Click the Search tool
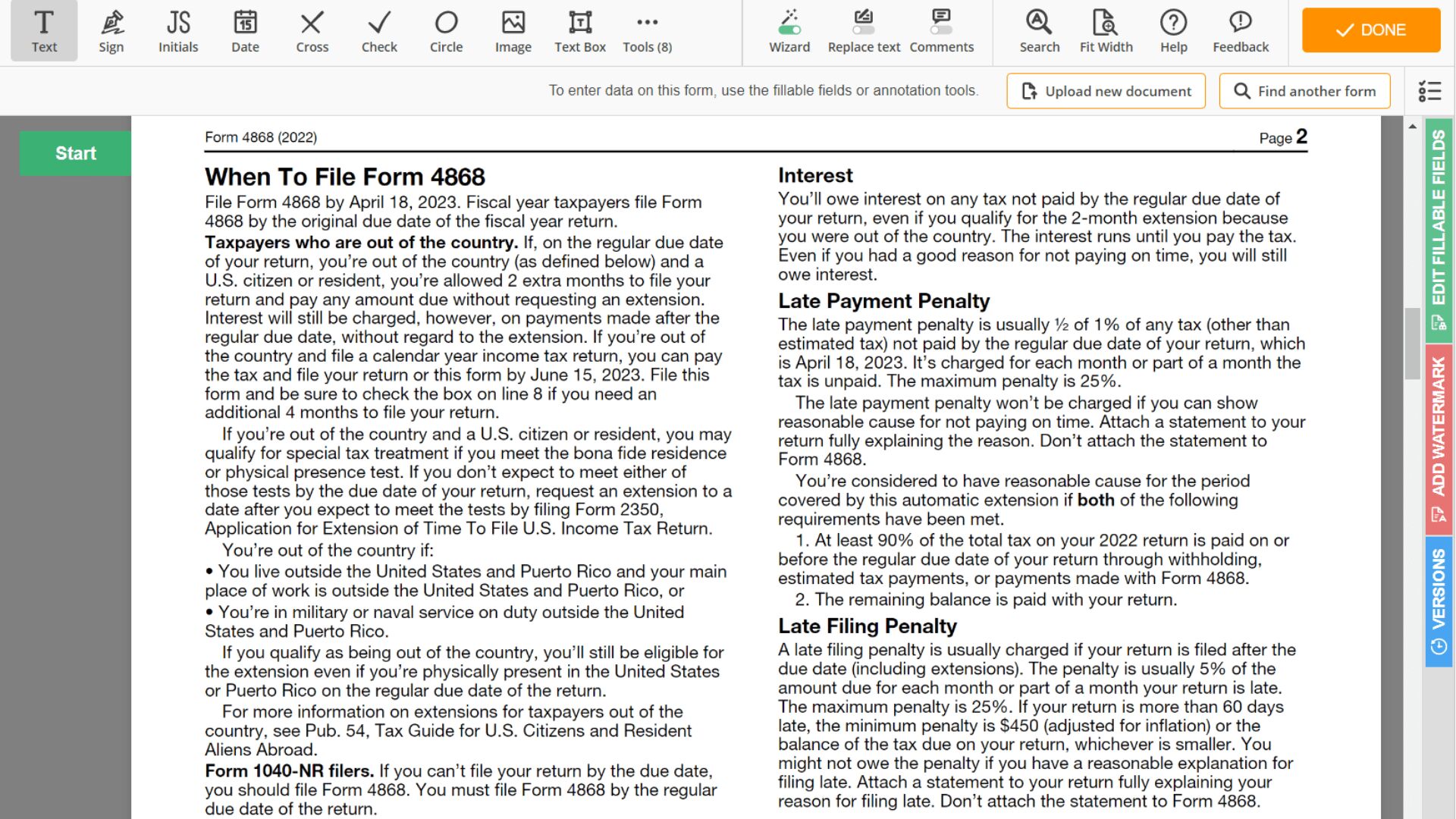 point(1040,30)
